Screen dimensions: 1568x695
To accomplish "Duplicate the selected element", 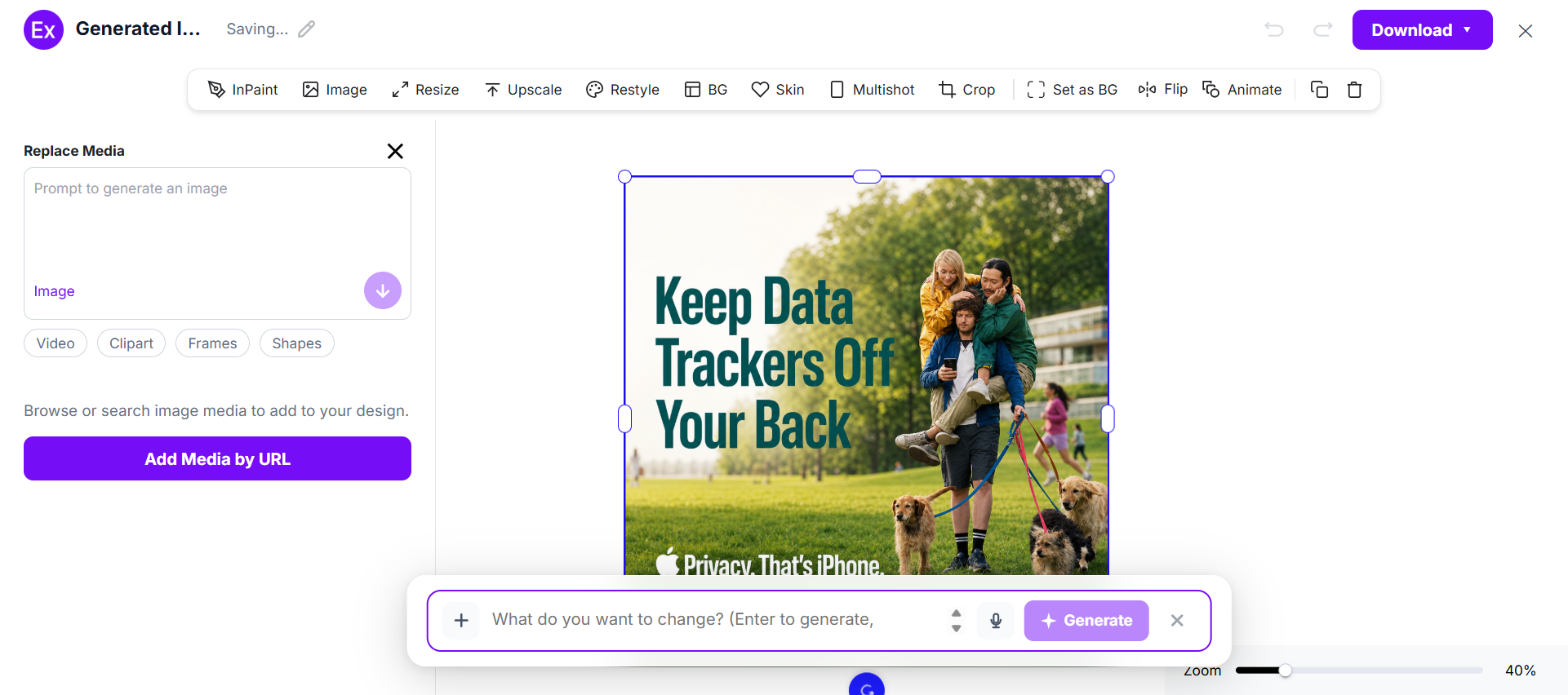I will [1319, 90].
